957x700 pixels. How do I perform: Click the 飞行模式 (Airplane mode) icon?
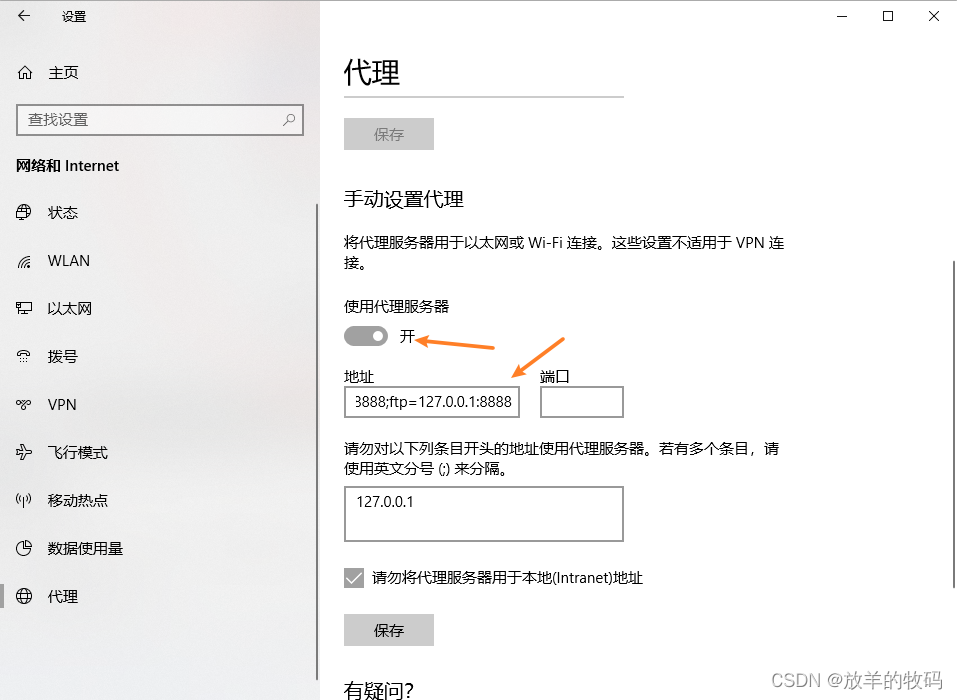point(24,452)
